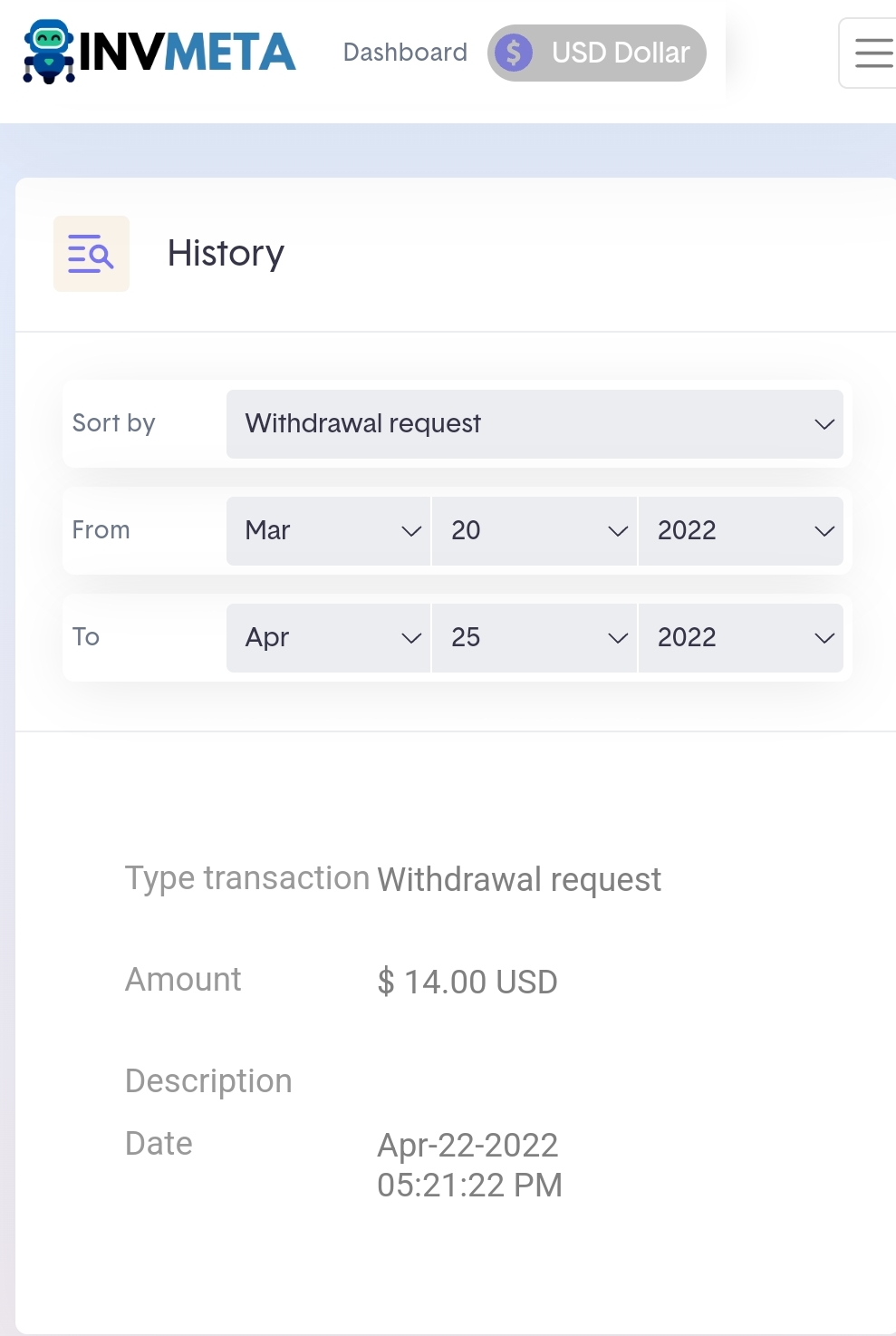Expand the Sort by Withdrawal request dropdown
The image size is (896, 1336).
(535, 423)
